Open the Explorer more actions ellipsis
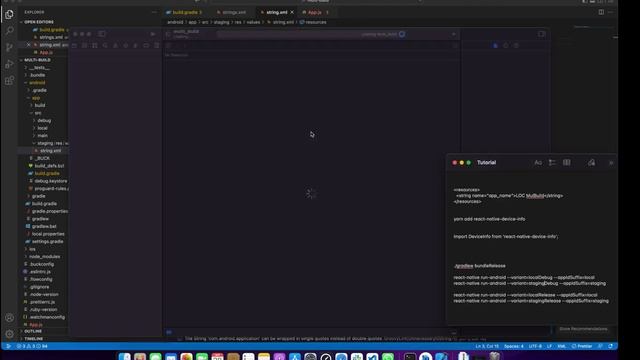This screenshot has width=640, height=360. click(154, 12)
